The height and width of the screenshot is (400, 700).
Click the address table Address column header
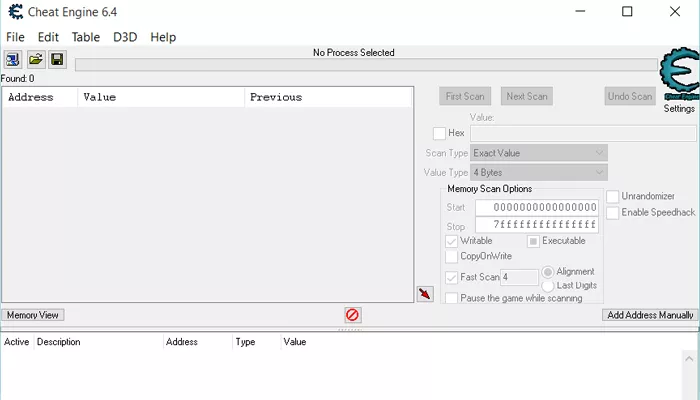[197, 342]
